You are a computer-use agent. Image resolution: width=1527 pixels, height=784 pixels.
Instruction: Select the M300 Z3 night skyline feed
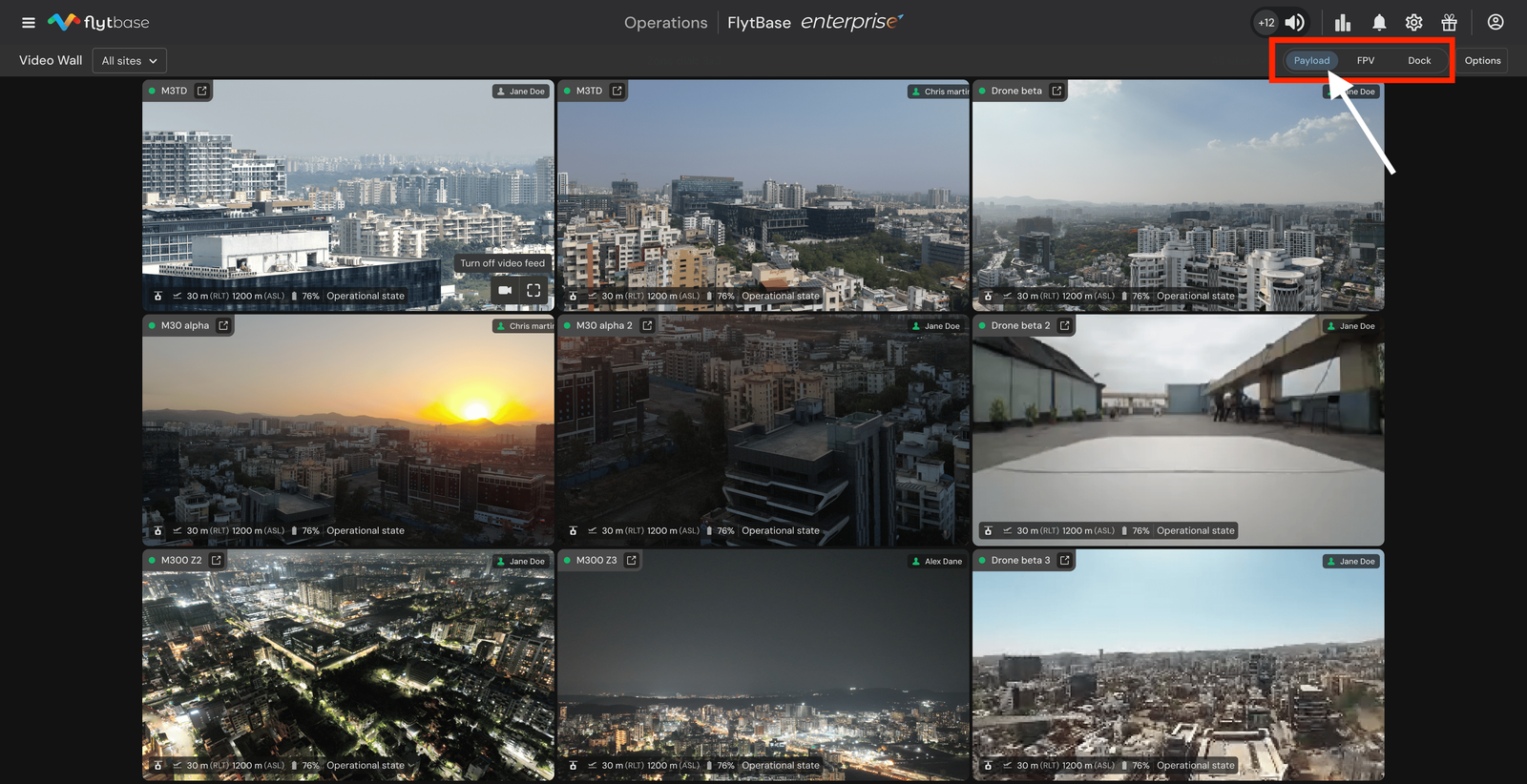(x=763, y=665)
